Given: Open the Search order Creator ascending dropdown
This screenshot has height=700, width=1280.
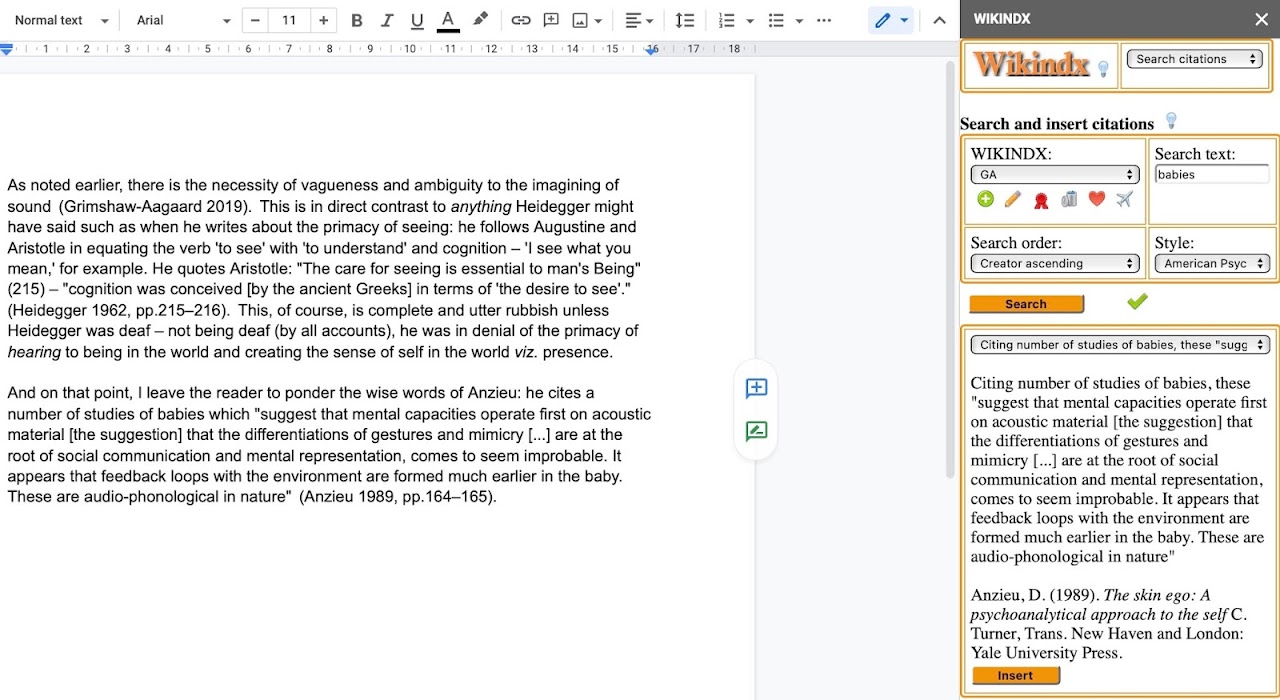Looking at the screenshot, I should coord(1055,264).
